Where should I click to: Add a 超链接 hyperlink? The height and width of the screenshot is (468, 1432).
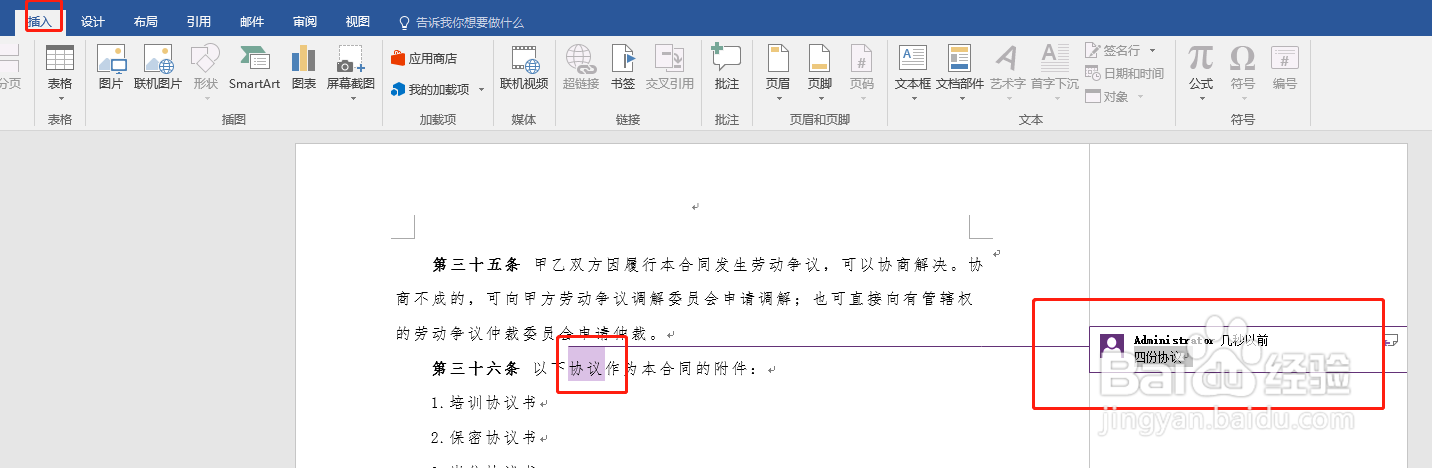click(581, 69)
